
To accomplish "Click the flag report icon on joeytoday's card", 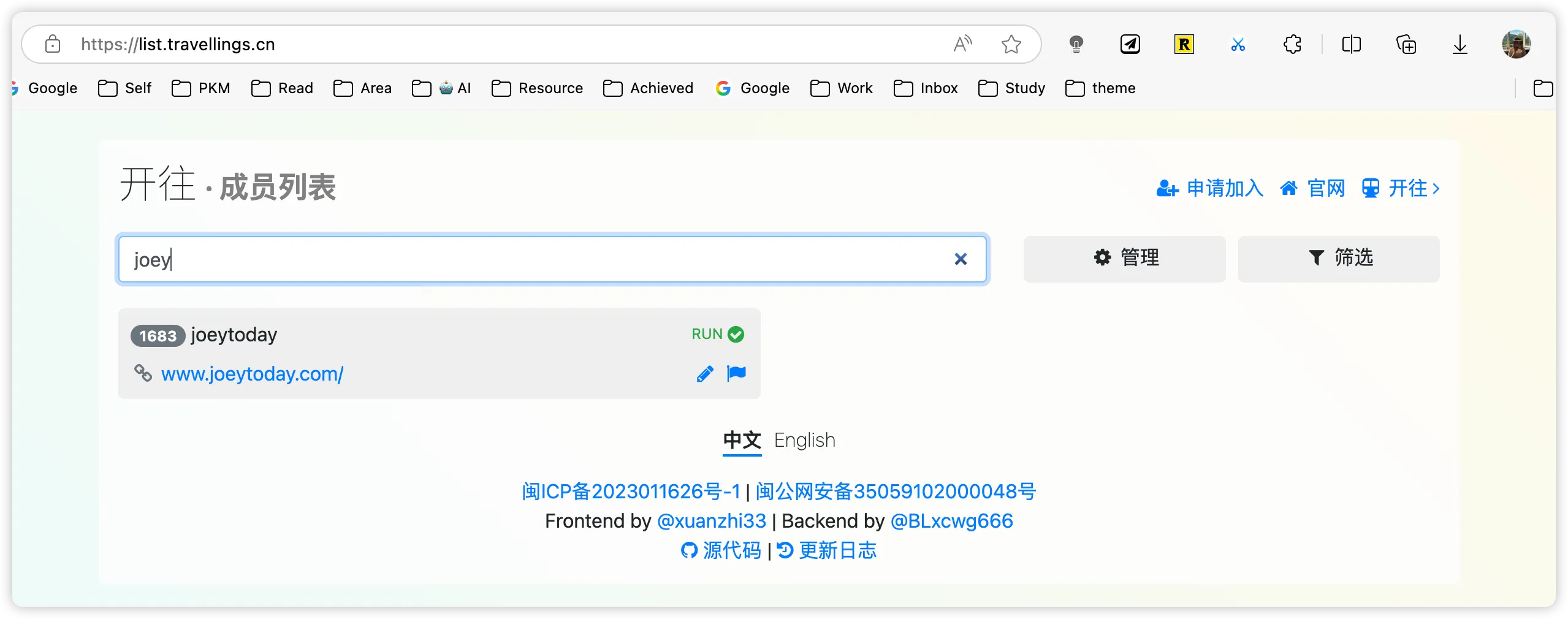I will pos(736,373).
